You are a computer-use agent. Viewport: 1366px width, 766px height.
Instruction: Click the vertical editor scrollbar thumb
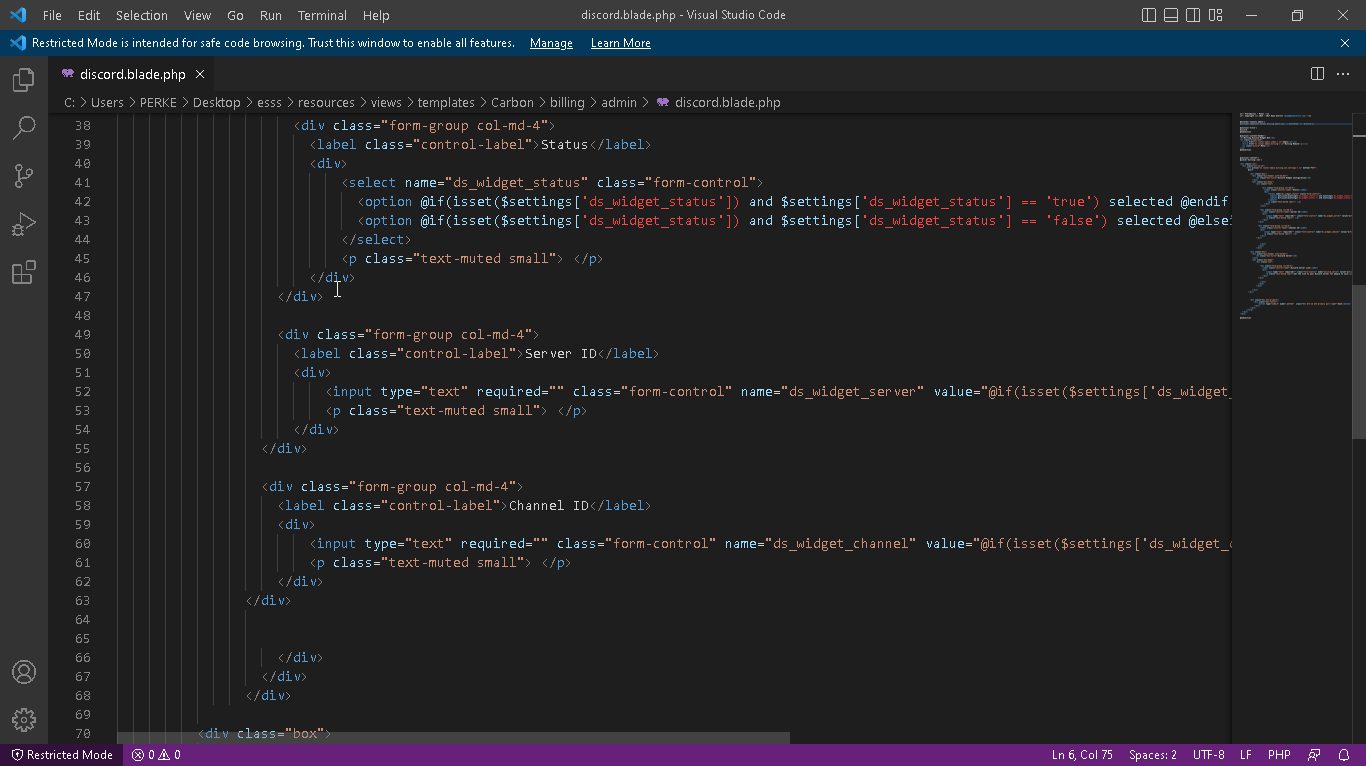(1358, 361)
